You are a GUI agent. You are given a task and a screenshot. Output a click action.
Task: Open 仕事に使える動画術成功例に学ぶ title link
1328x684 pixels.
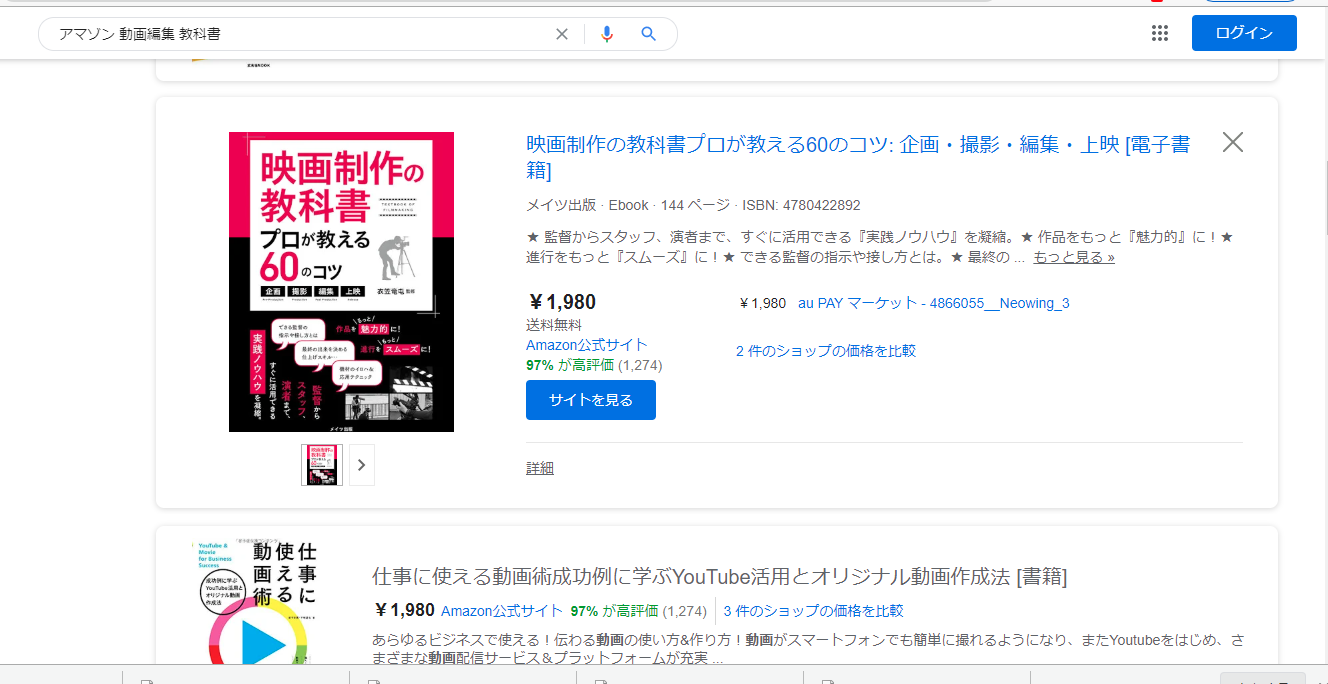coord(720,577)
